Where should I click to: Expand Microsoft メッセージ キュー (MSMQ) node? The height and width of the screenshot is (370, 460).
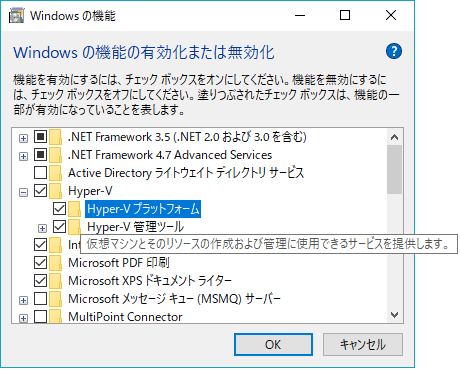[x=23, y=300]
